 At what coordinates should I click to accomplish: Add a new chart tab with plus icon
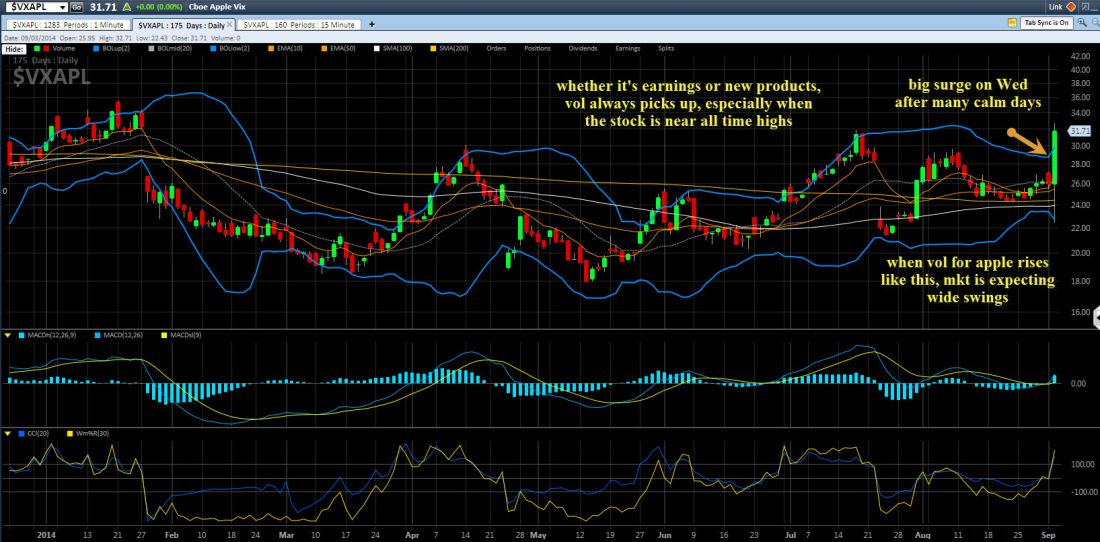[x=370, y=22]
